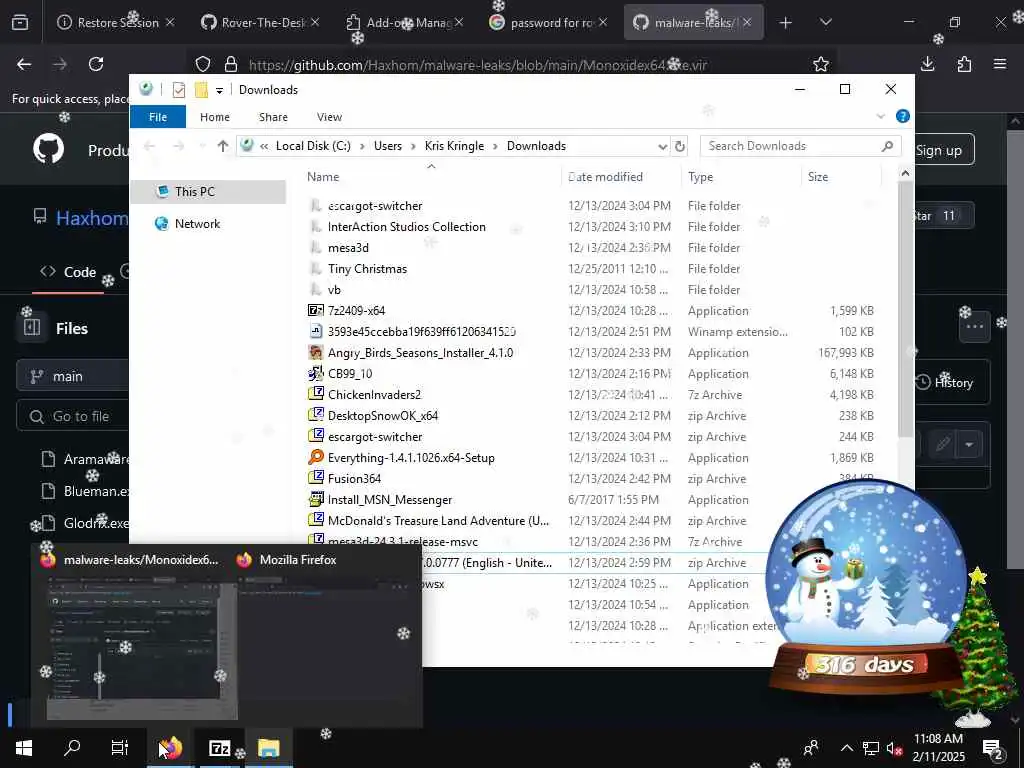This screenshot has height=768, width=1024.
Task: Open address bar history dropdown
Action: click(x=662, y=146)
